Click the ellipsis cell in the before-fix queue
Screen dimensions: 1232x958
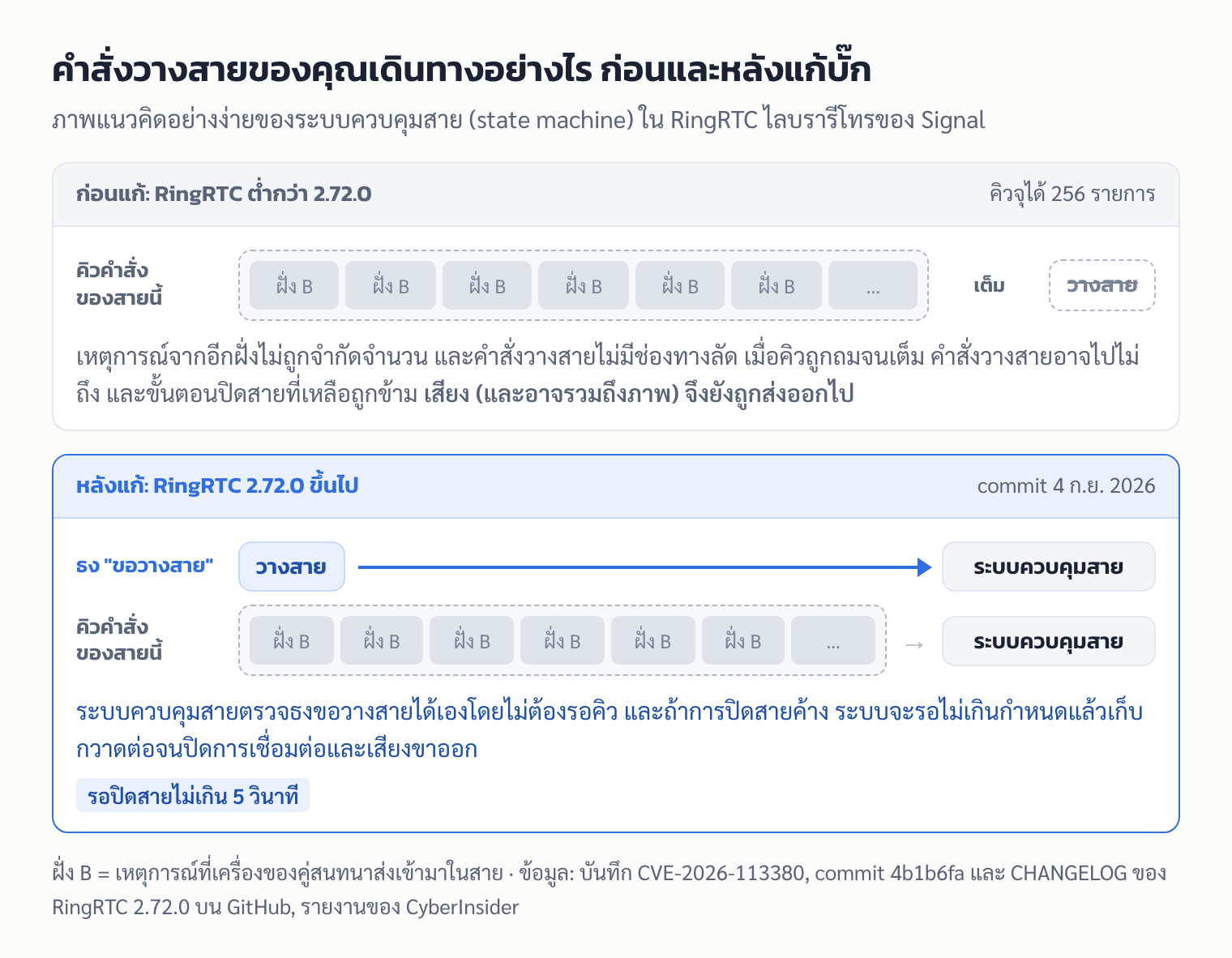(x=873, y=285)
